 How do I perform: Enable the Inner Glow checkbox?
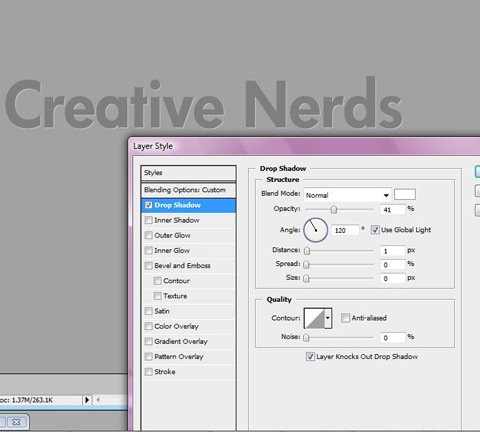pyautogui.click(x=148, y=250)
